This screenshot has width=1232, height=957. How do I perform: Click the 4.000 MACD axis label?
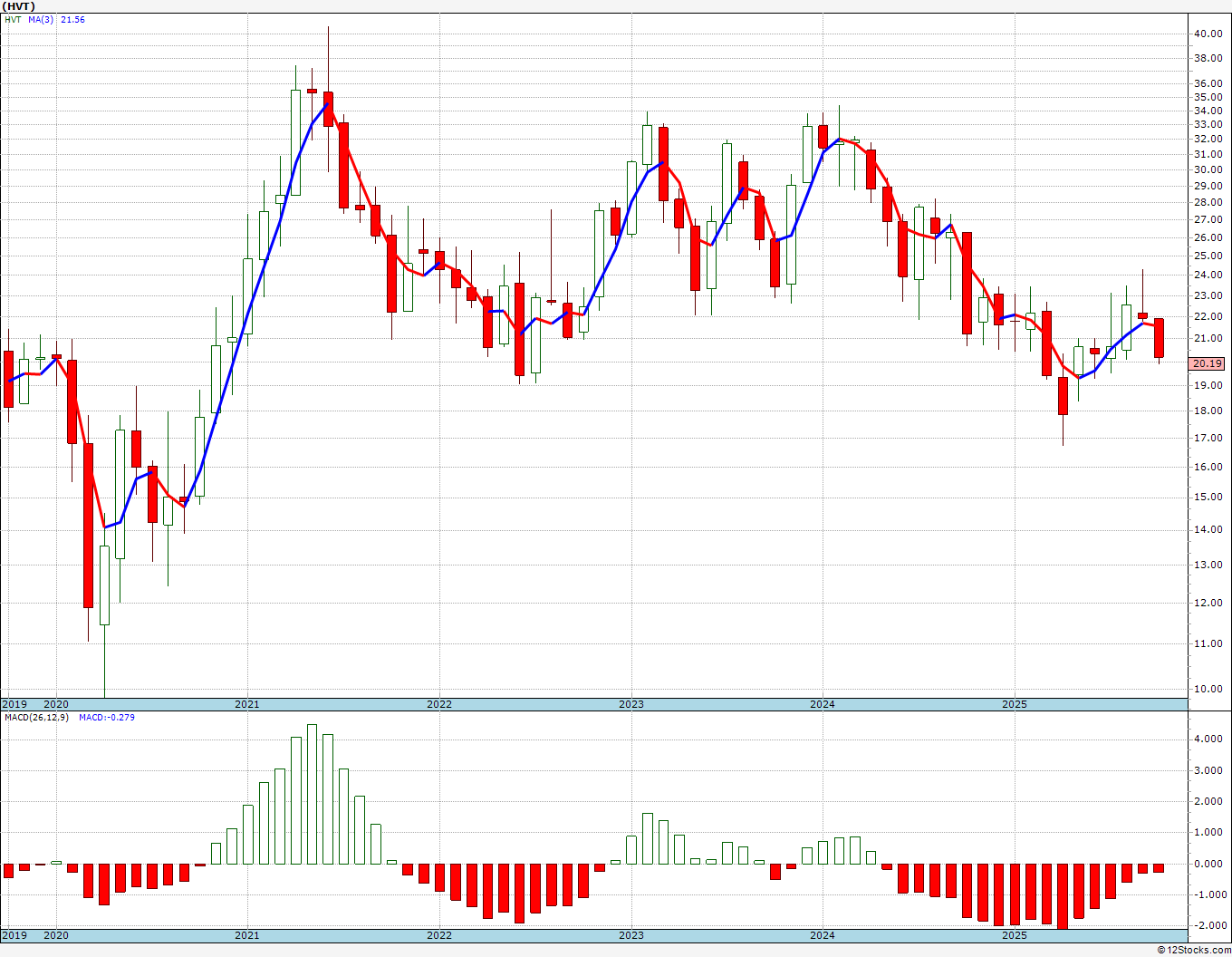(x=1208, y=739)
